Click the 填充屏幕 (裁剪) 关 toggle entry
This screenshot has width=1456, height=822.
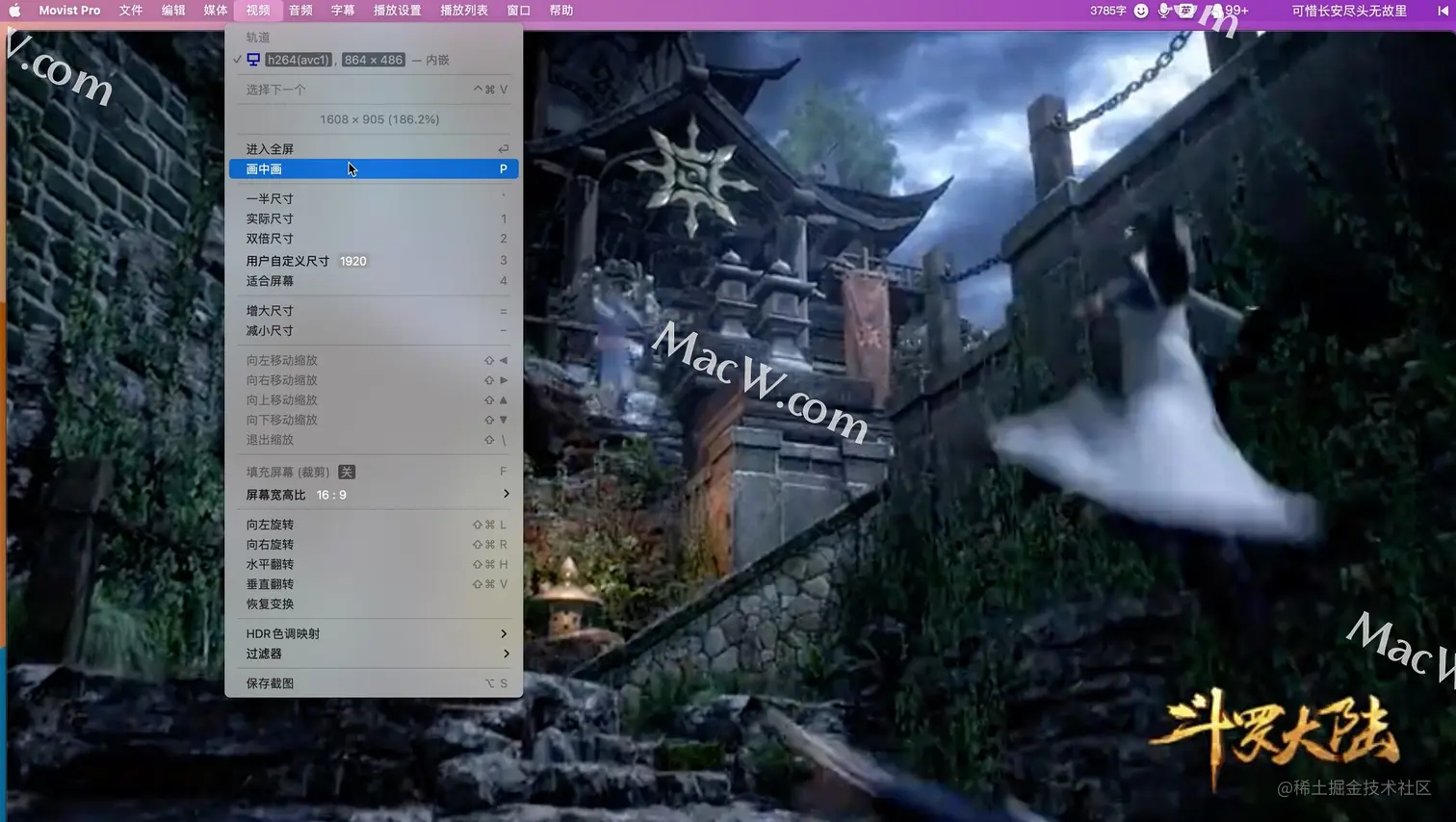[x=374, y=472]
